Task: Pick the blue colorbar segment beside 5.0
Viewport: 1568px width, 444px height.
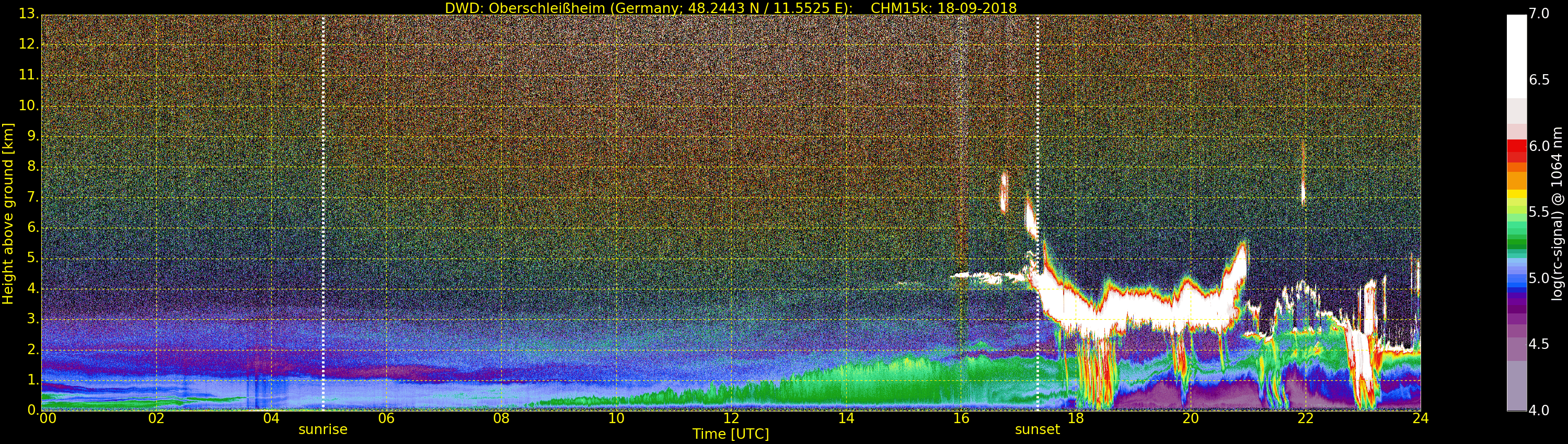Action: 1516,279
